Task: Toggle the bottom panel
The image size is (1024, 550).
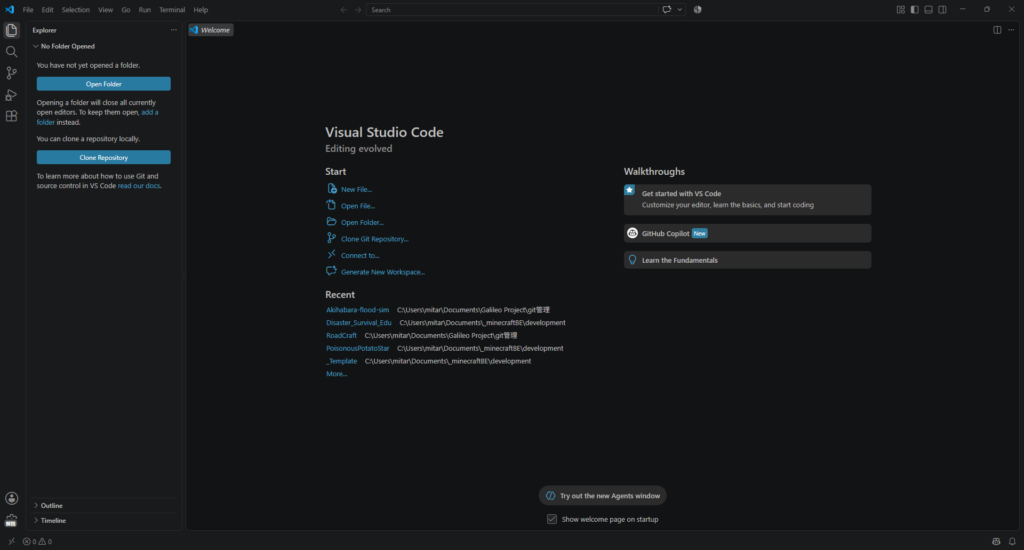Action: point(929,10)
